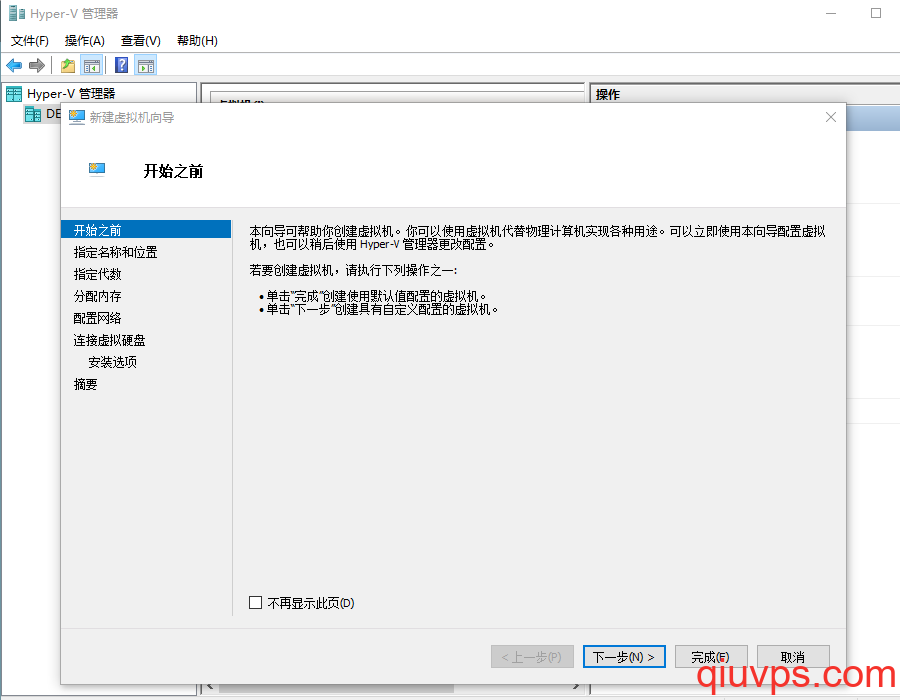Click the Hyper-V 管理器 tree node icon
Image resolution: width=900 pixels, height=700 pixels.
pos(14,94)
